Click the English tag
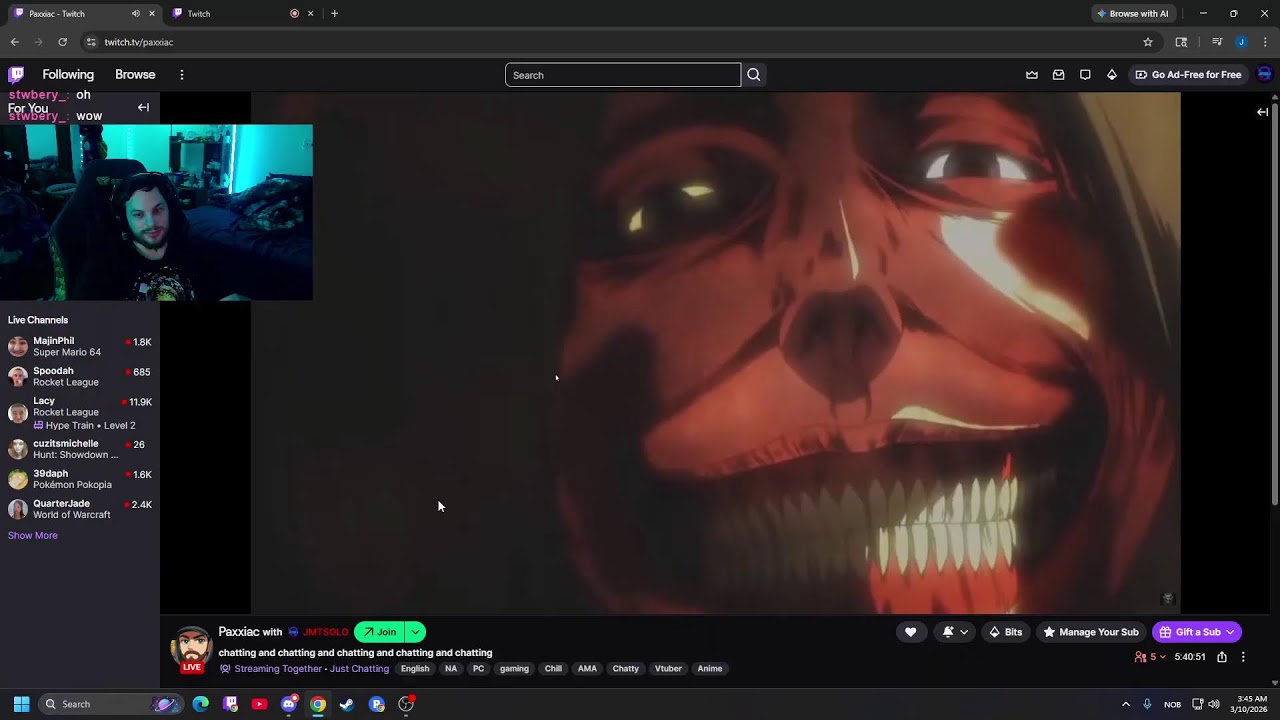The image size is (1280, 720). coord(415,669)
